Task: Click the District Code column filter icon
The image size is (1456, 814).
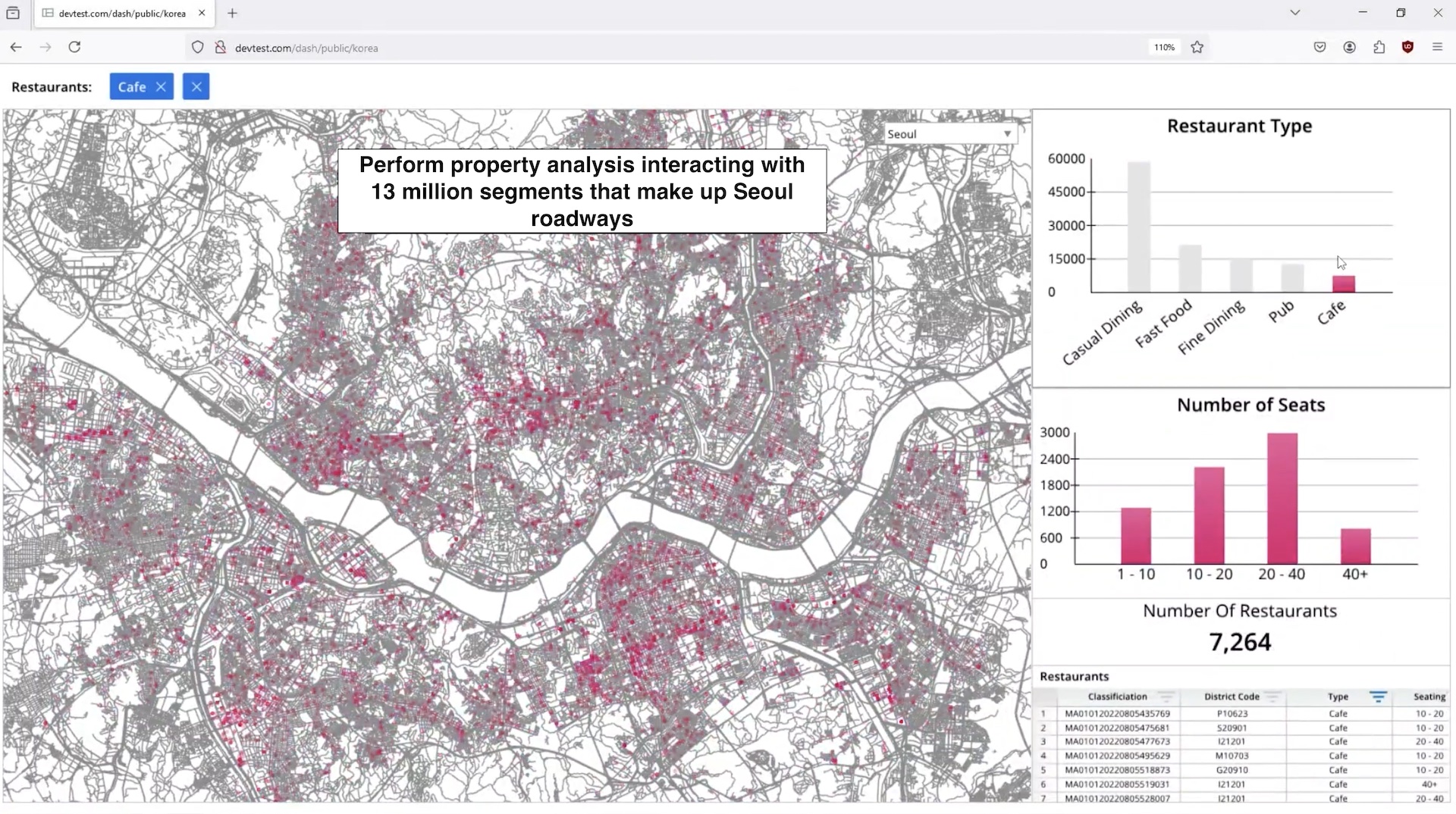Action: (x=1272, y=697)
